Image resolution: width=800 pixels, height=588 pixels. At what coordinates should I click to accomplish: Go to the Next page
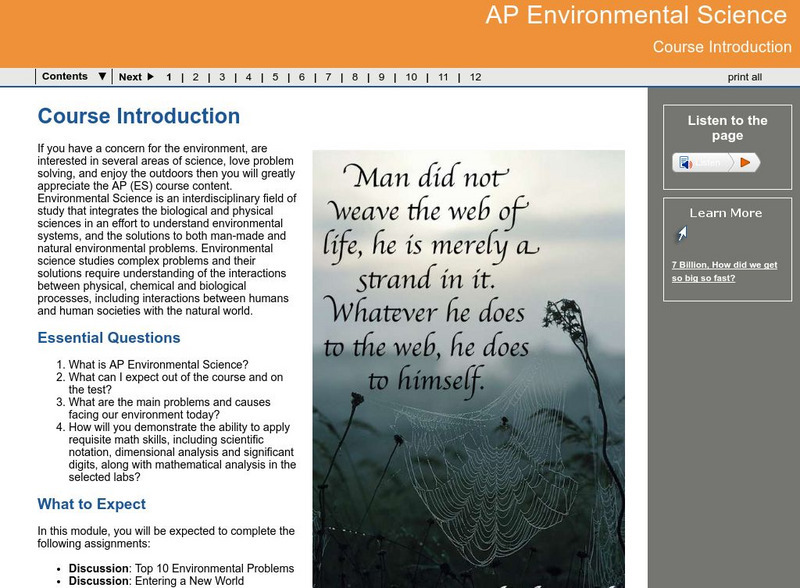click(x=136, y=77)
